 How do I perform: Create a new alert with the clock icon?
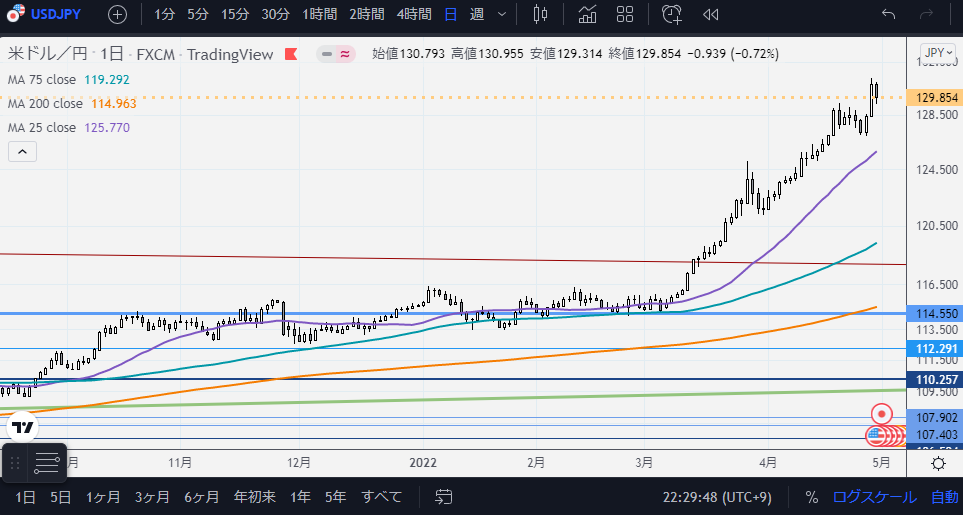coord(672,15)
